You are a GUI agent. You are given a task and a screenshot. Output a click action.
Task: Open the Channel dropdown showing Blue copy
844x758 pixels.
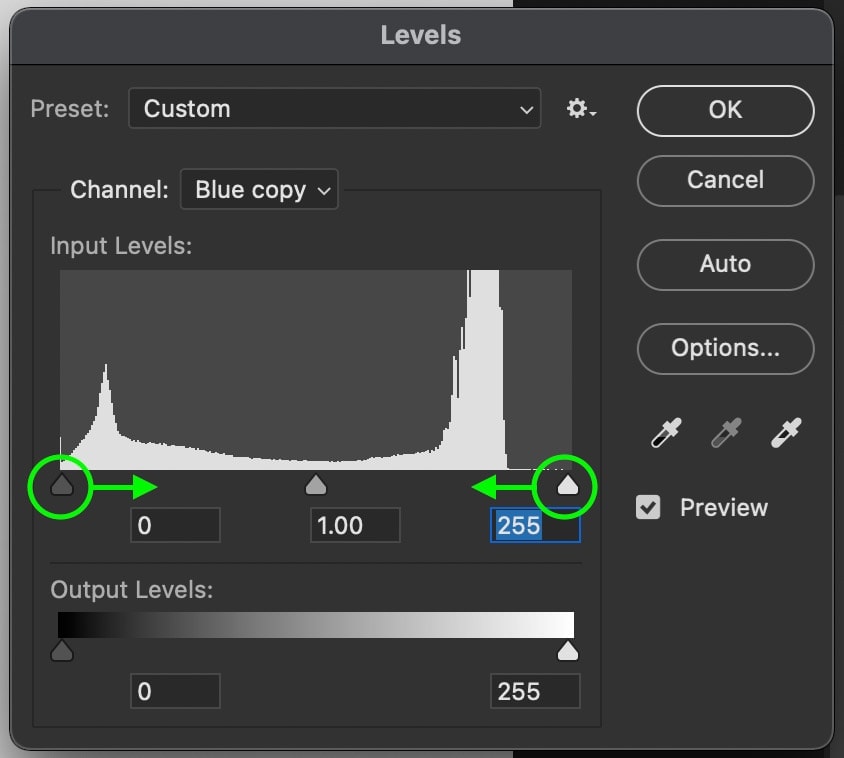click(259, 190)
